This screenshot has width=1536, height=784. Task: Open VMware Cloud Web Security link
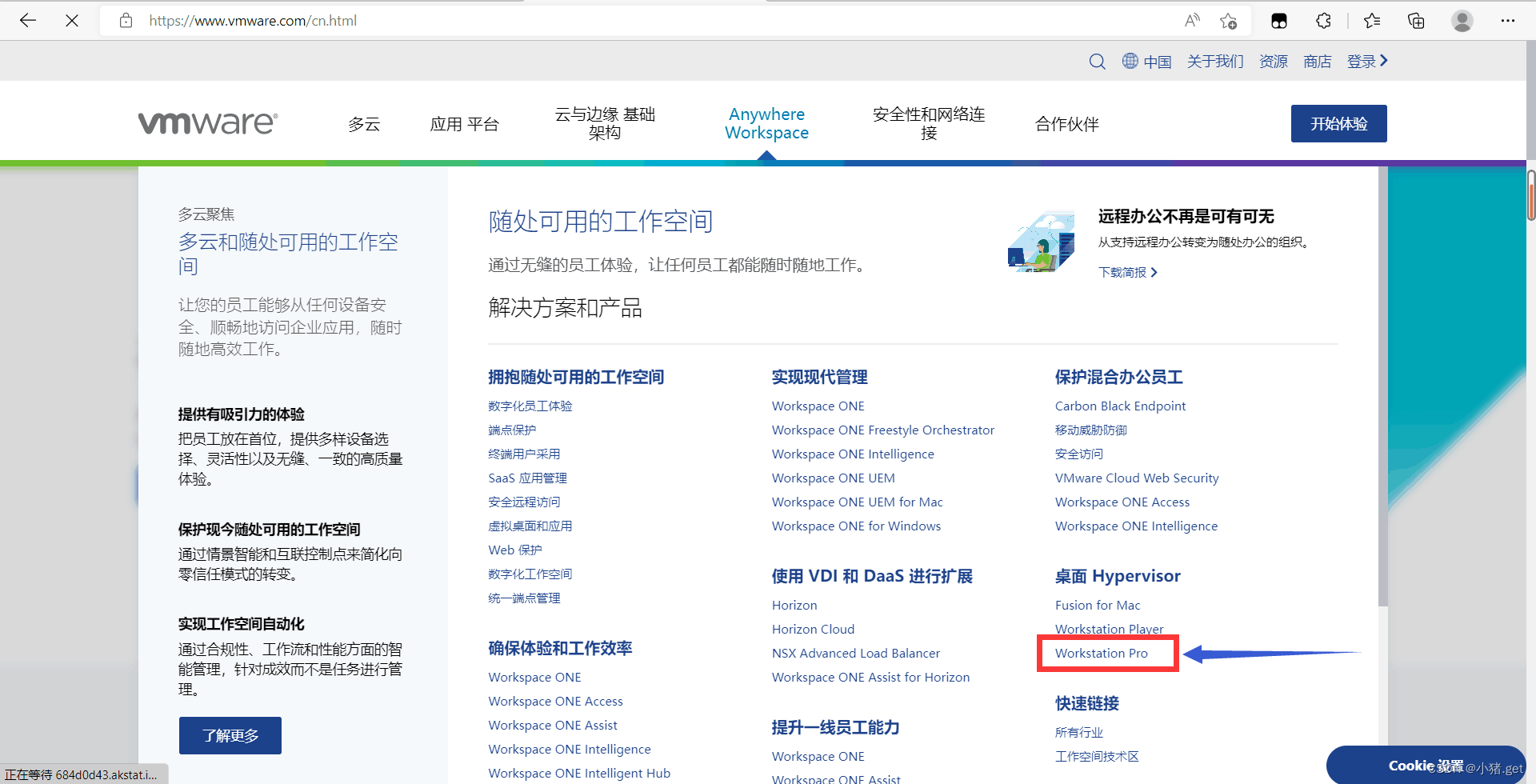(x=1137, y=478)
